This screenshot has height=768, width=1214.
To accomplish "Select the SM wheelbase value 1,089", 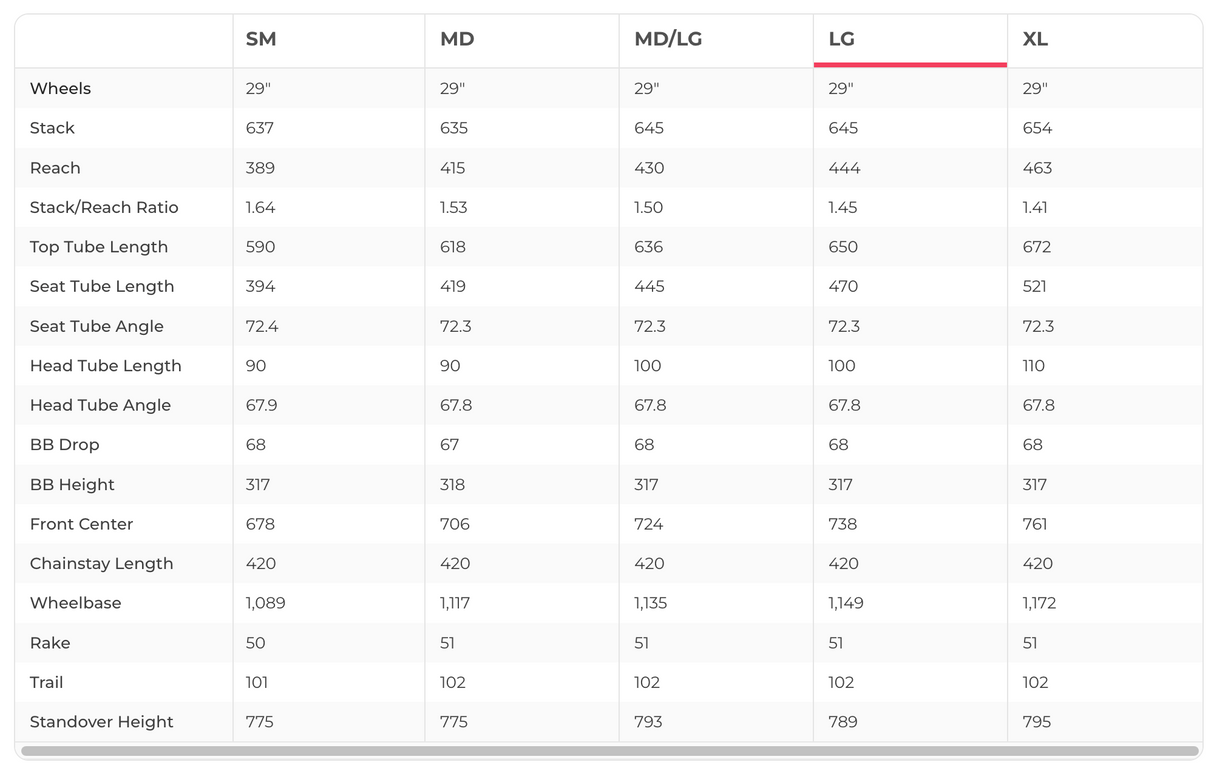I will pos(265,603).
